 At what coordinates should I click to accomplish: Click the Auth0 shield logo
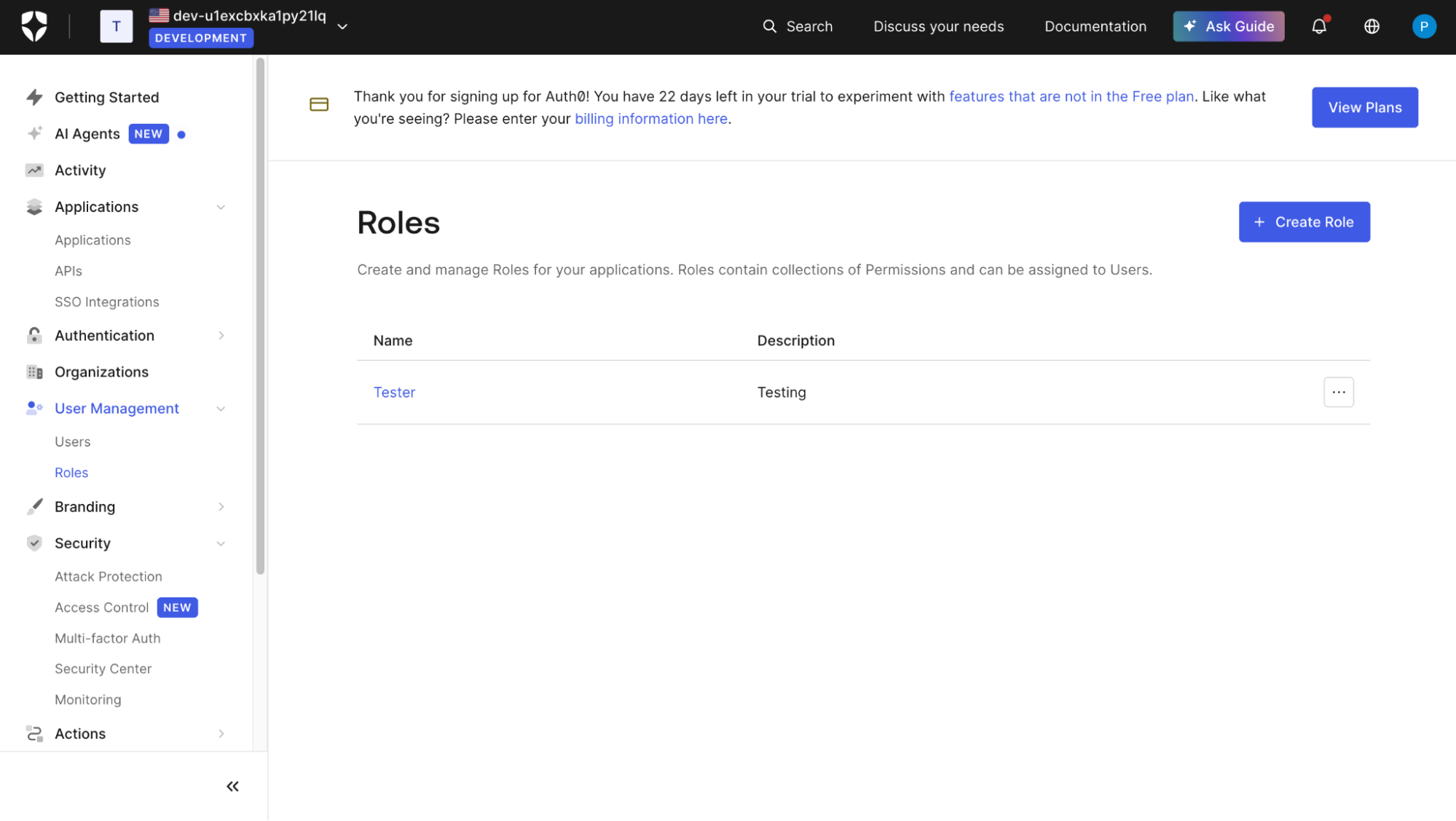point(34,26)
